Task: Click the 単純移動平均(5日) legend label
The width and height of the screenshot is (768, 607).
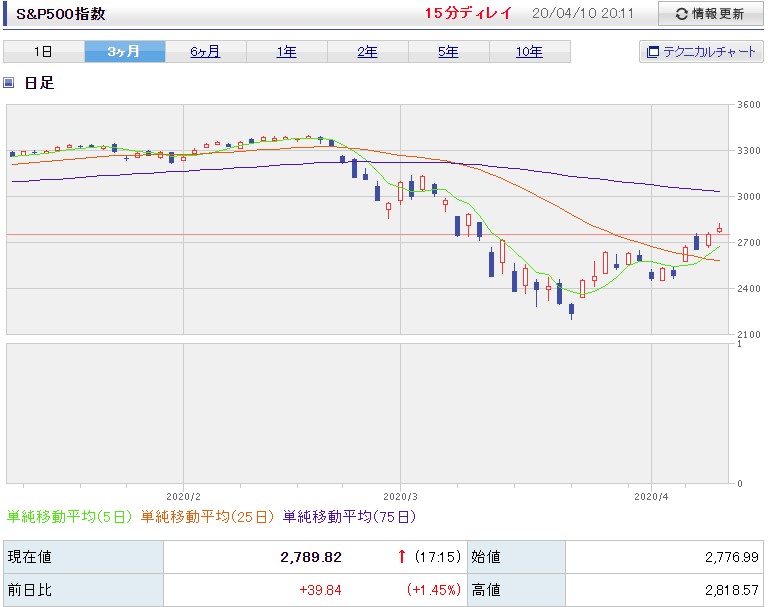Action: coord(69,516)
